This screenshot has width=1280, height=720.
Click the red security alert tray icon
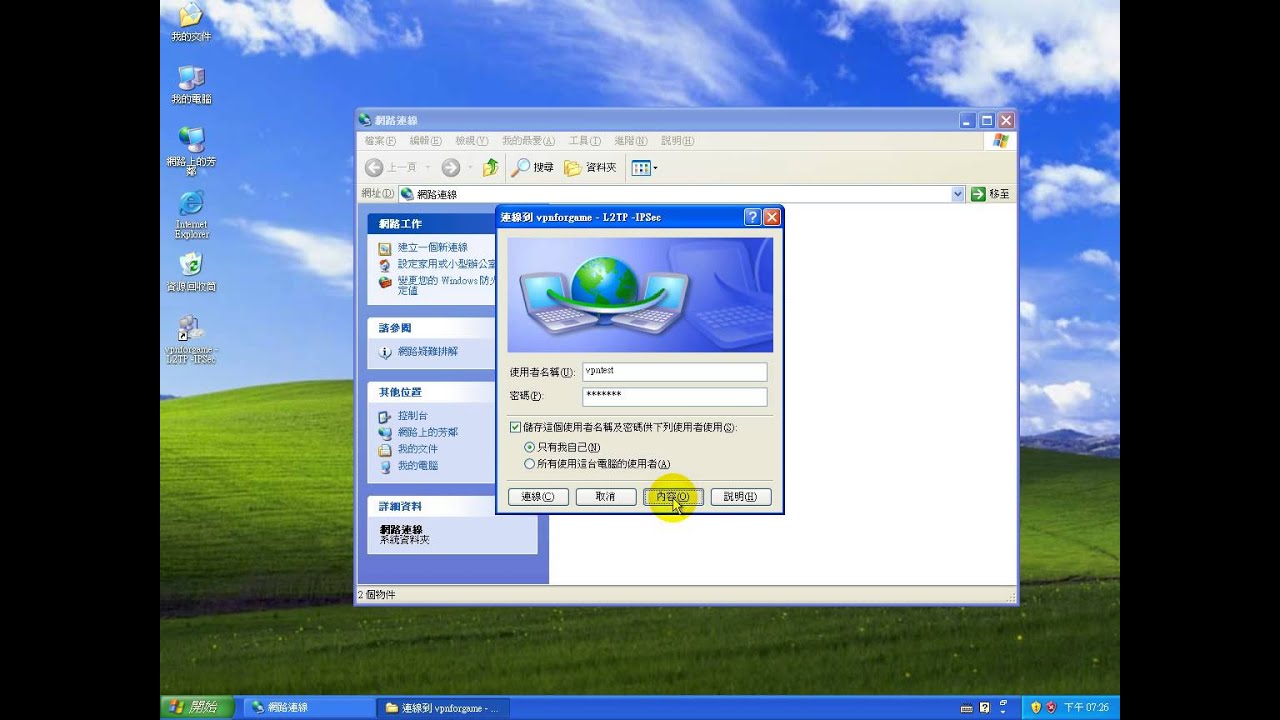point(1051,708)
